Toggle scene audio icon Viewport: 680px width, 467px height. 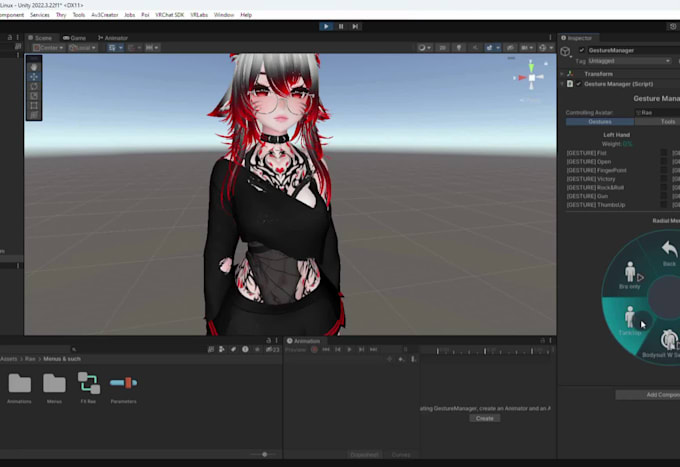point(475,48)
